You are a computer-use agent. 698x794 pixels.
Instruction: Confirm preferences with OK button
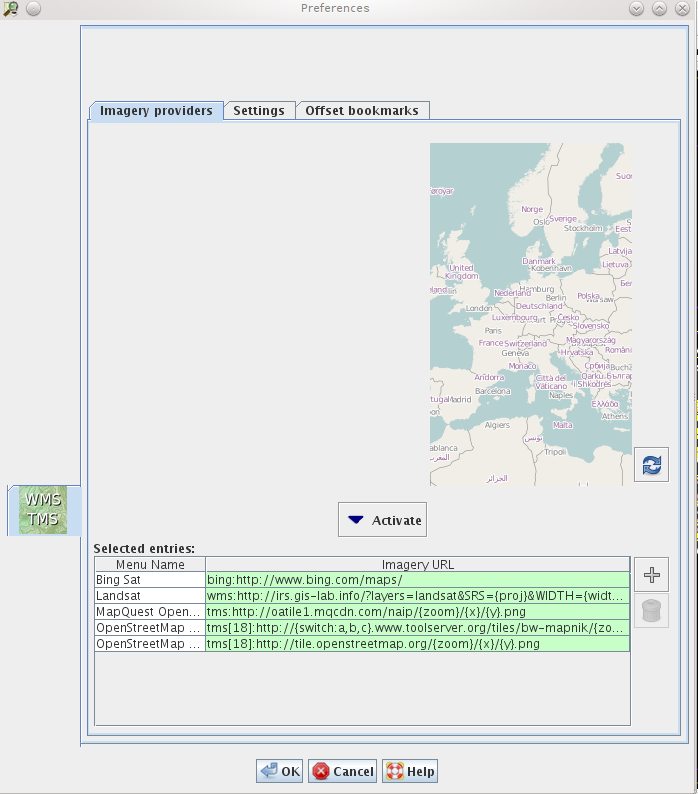(x=280, y=771)
